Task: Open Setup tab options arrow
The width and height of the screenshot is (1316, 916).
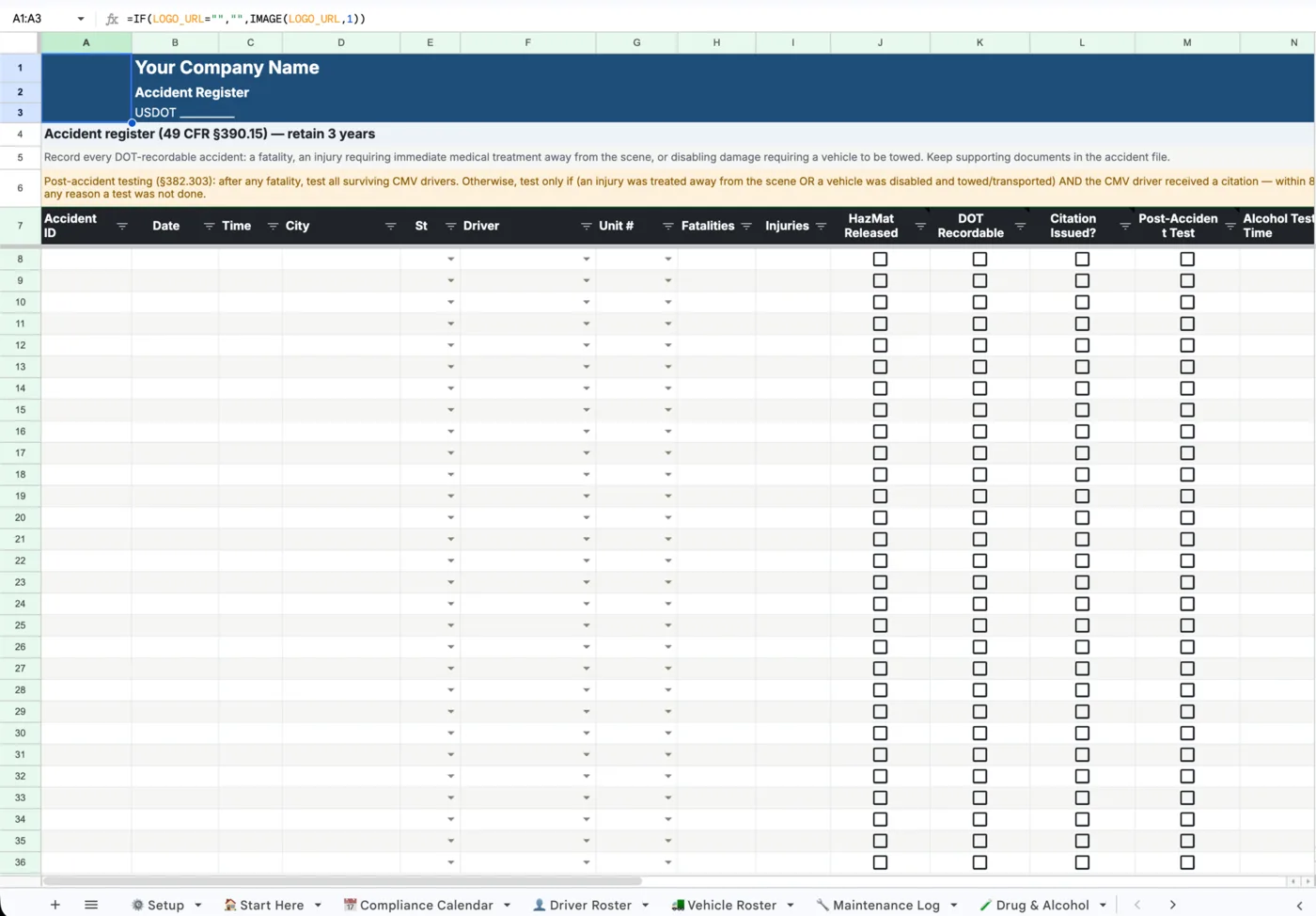Action: [x=198, y=905]
